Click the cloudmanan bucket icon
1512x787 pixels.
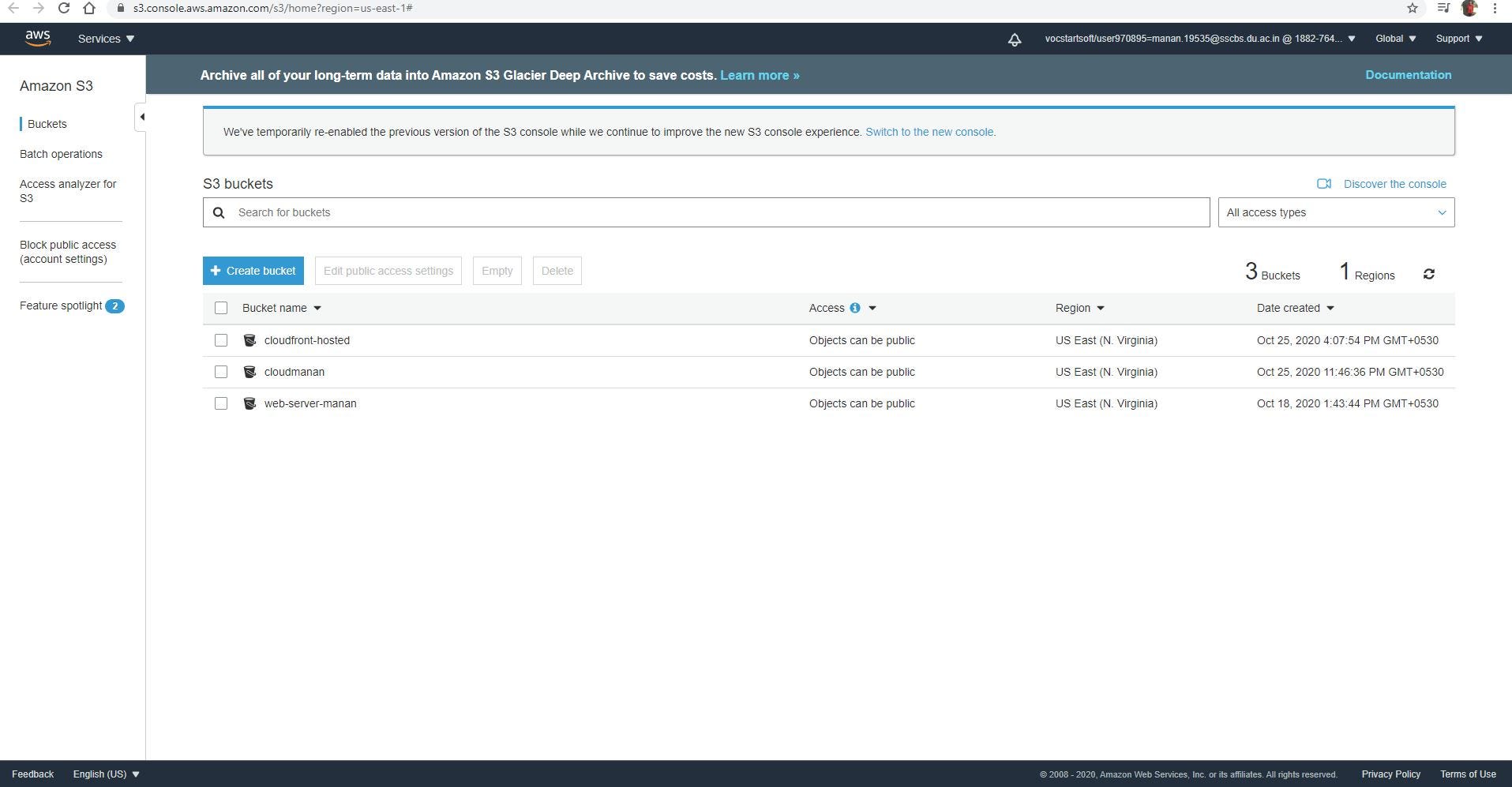tap(249, 372)
